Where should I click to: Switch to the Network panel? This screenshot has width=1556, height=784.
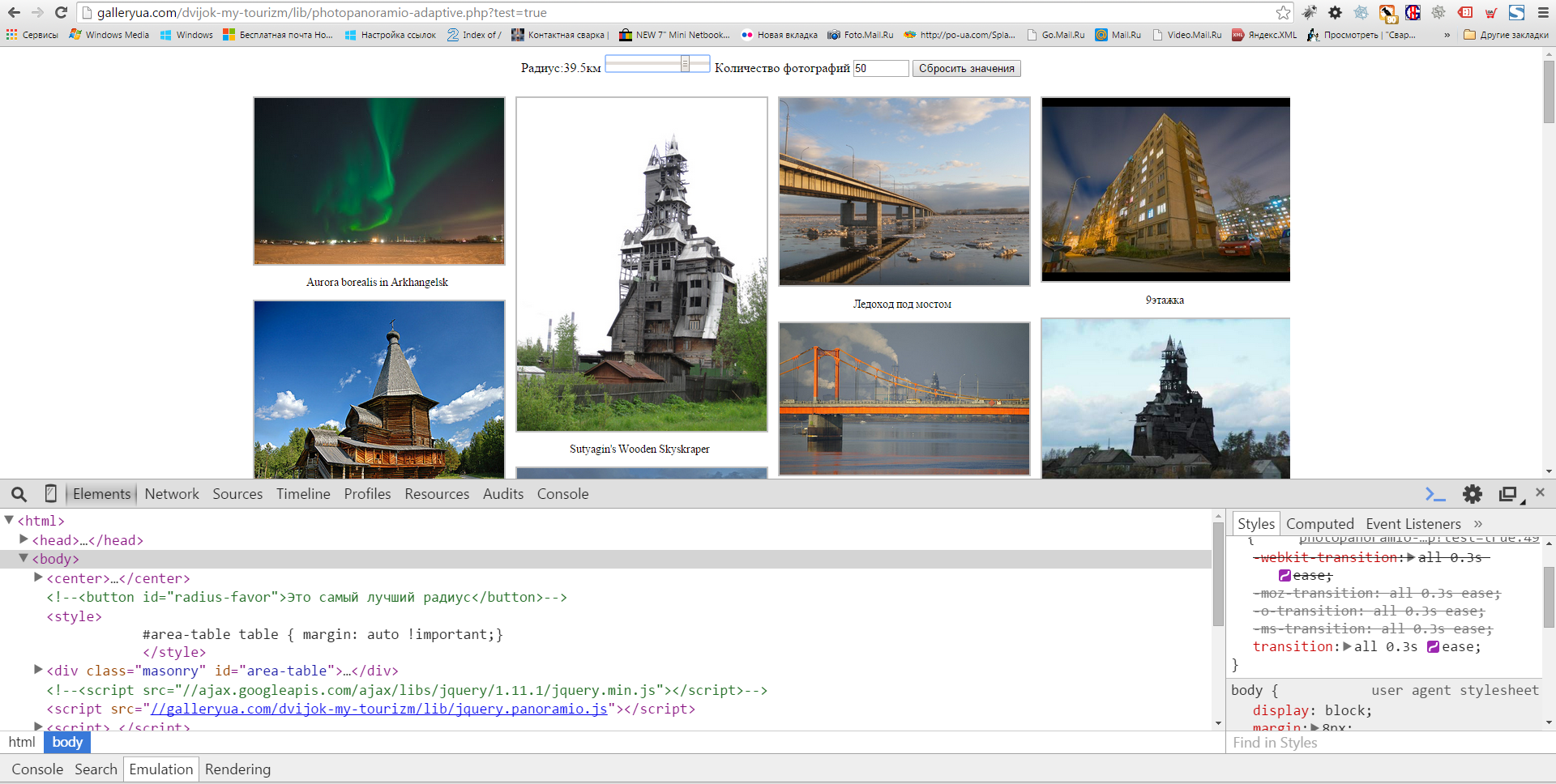point(172,494)
